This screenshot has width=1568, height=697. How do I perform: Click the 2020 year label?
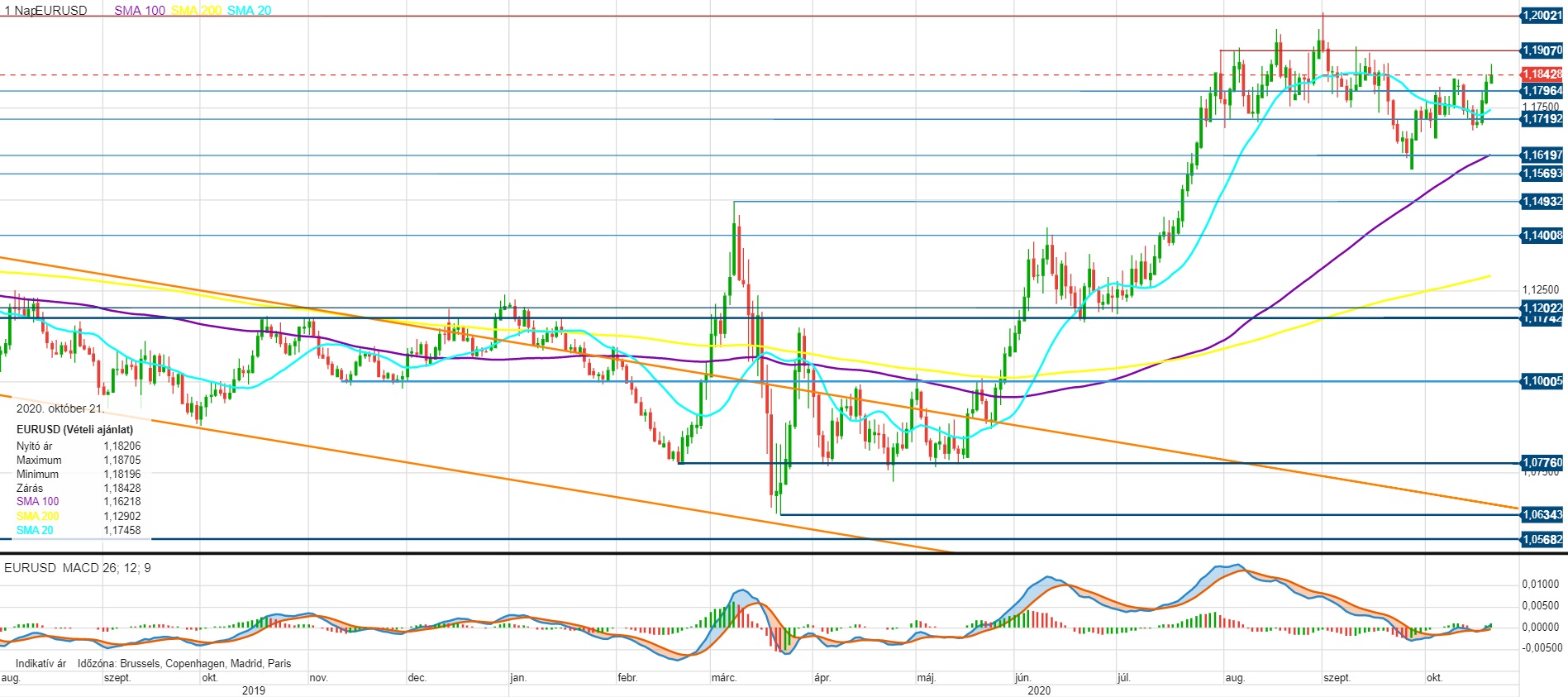pos(1039,690)
